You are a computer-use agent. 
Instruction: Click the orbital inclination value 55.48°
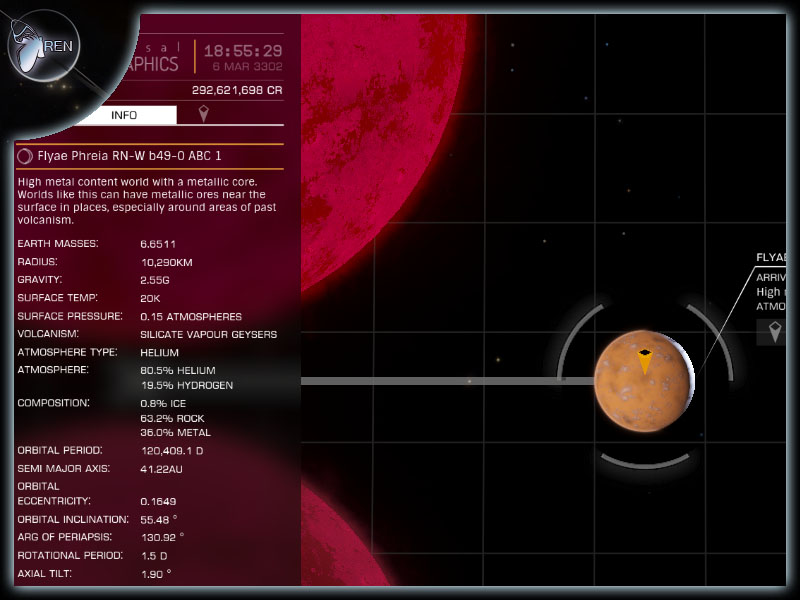click(x=159, y=520)
